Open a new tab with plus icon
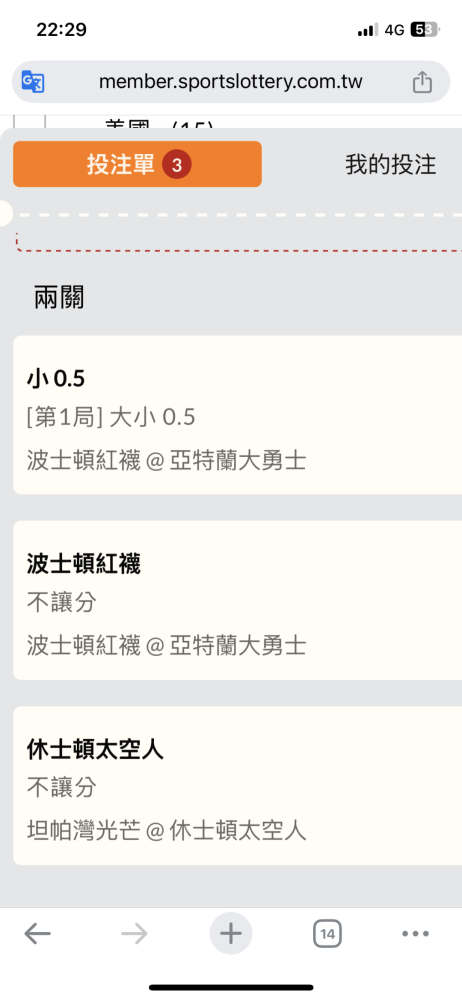 pyautogui.click(x=231, y=934)
